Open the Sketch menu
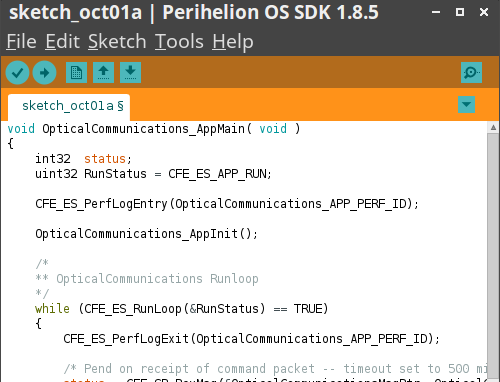 click(x=117, y=42)
